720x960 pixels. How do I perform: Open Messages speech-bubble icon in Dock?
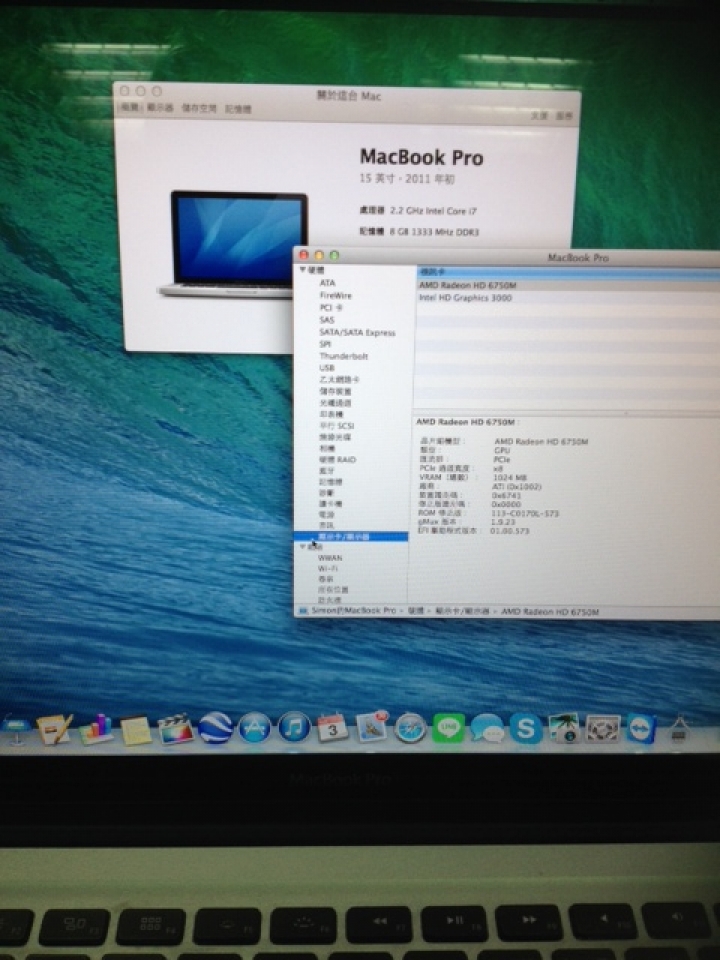point(487,729)
